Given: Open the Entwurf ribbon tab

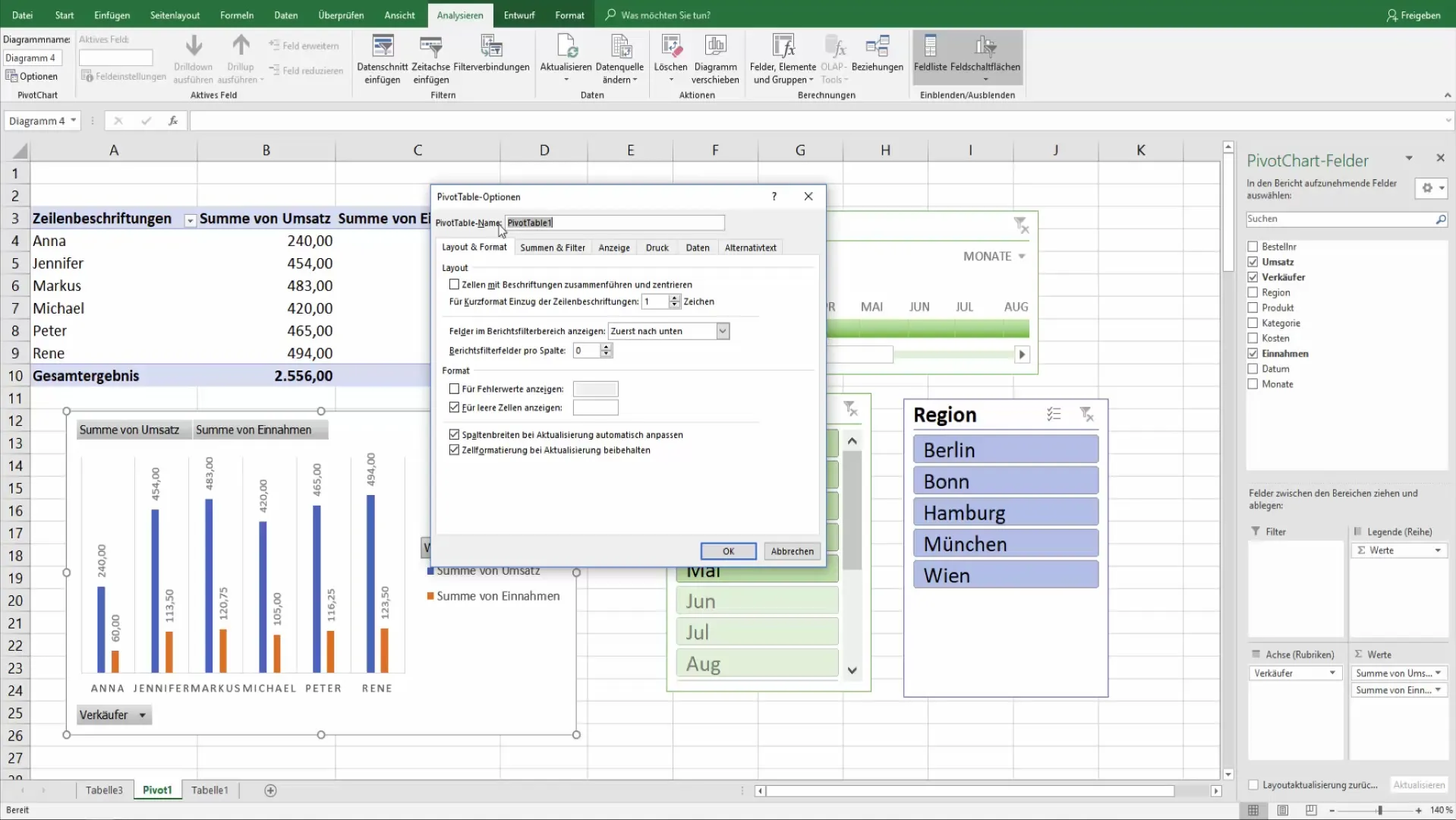Looking at the screenshot, I should click(x=519, y=15).
